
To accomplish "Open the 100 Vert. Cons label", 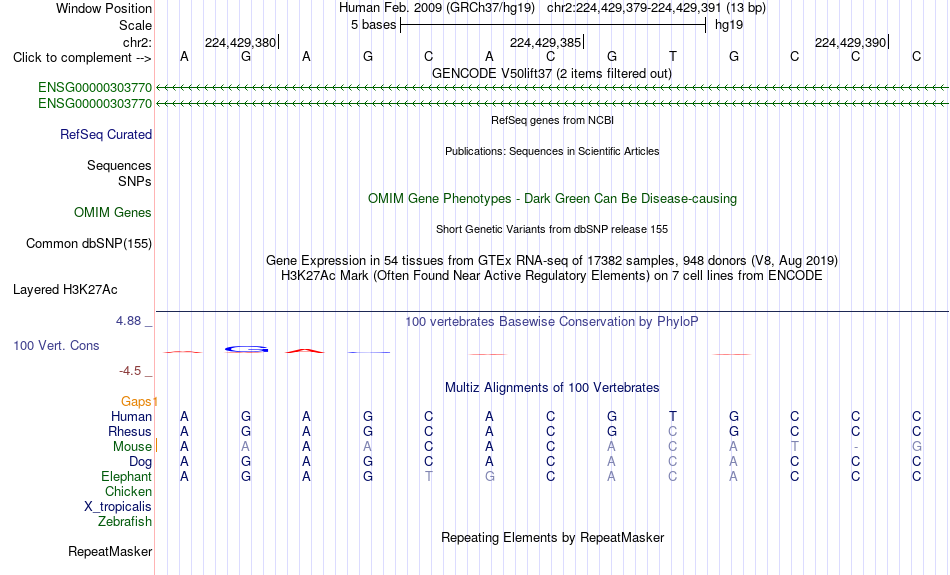I will (56, 345).
